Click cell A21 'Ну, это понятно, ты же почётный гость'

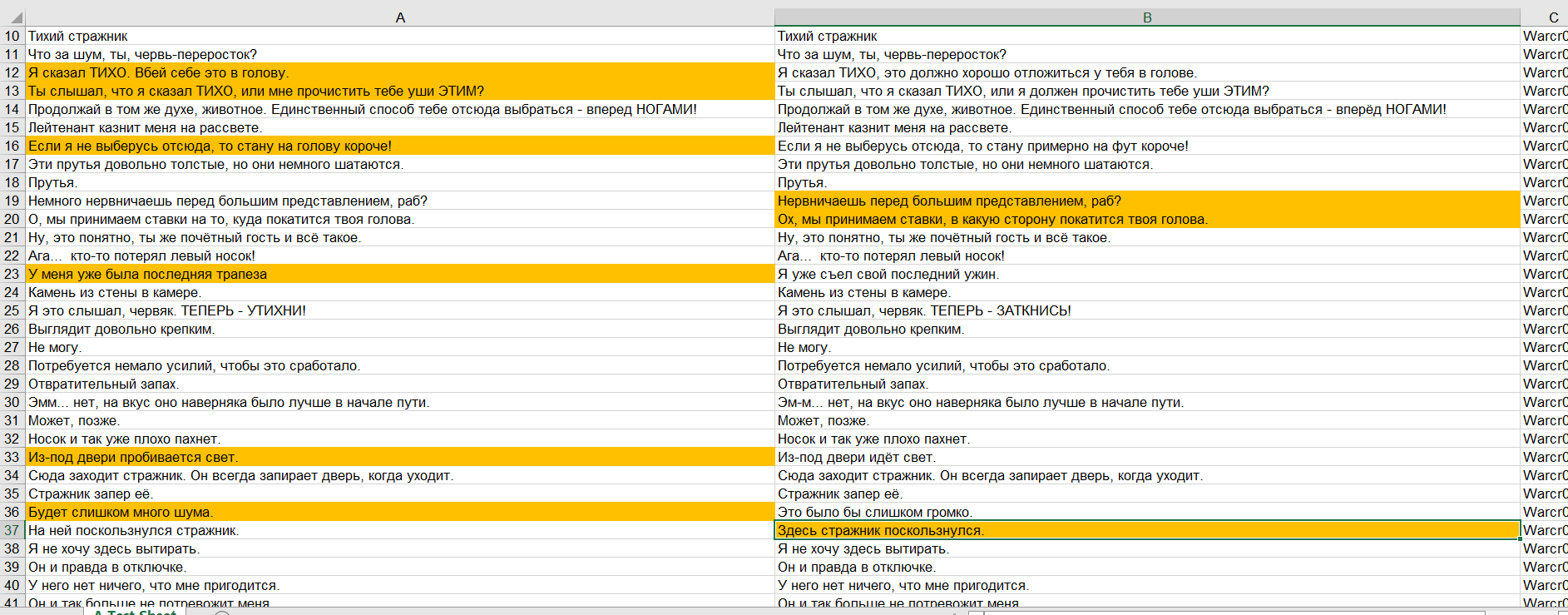[x=400, y=237]
